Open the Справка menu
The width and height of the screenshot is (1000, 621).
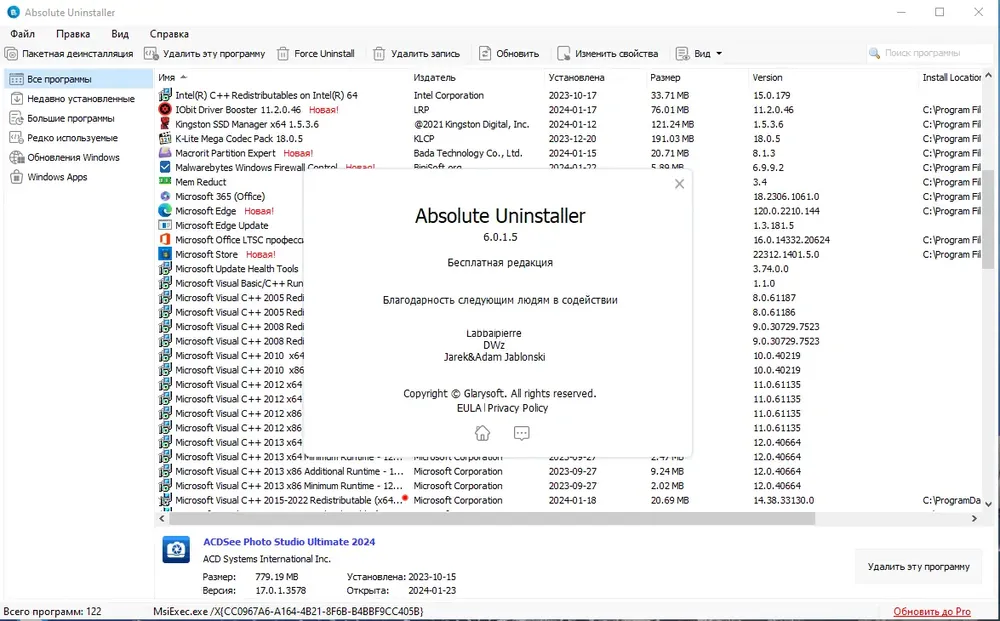(169, 34)
